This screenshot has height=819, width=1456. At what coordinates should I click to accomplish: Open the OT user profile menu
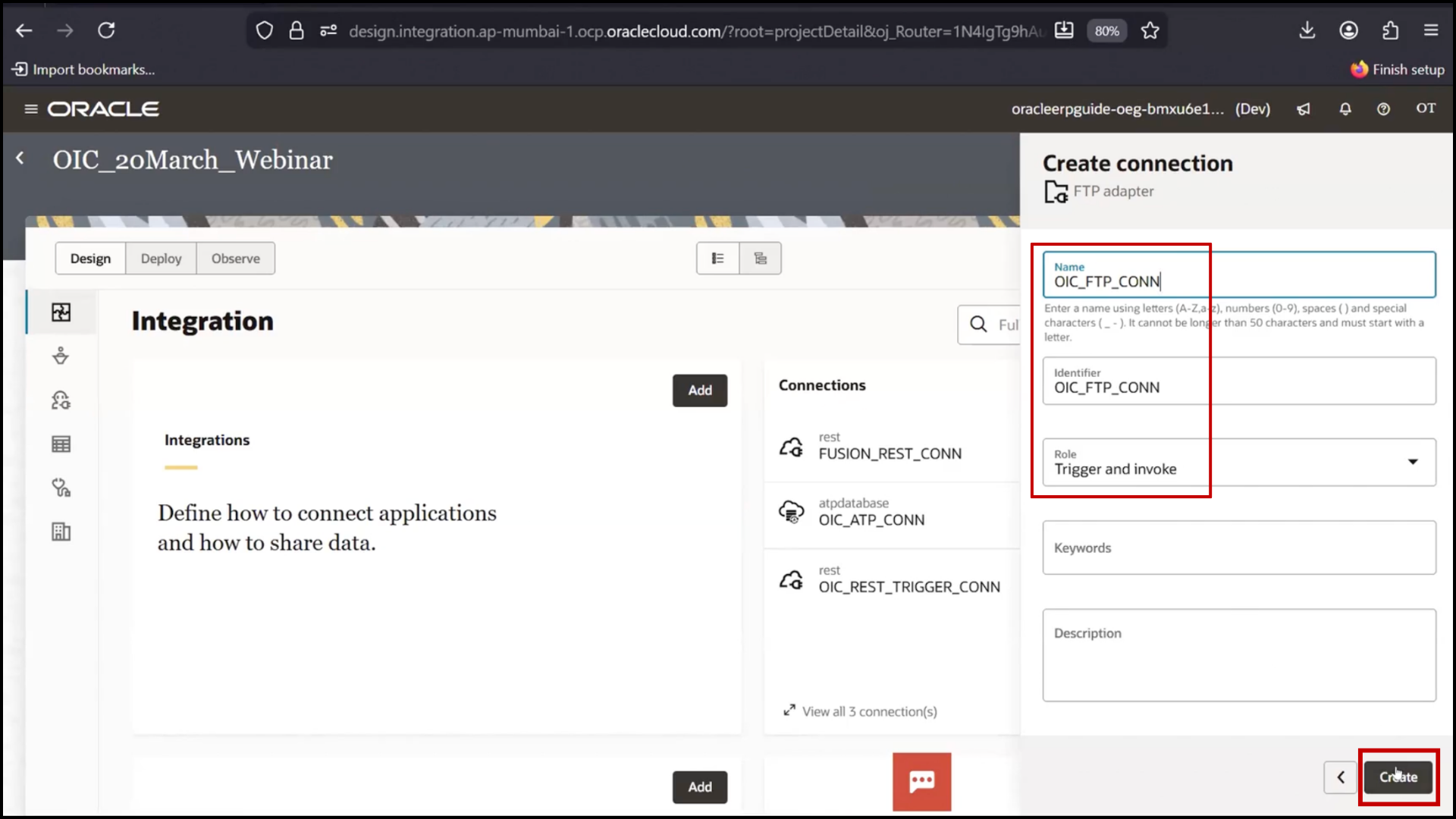click(1426, 108)
